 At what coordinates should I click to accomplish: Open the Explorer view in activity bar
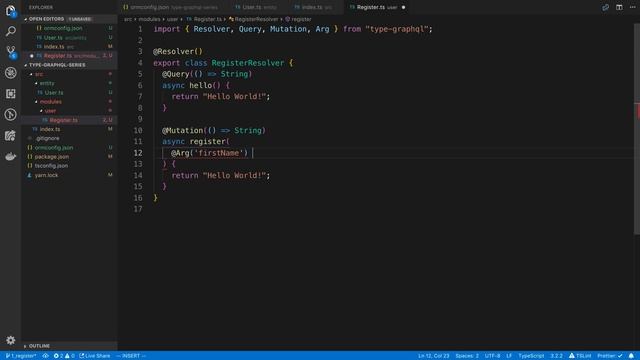click(x=11, y=11)
